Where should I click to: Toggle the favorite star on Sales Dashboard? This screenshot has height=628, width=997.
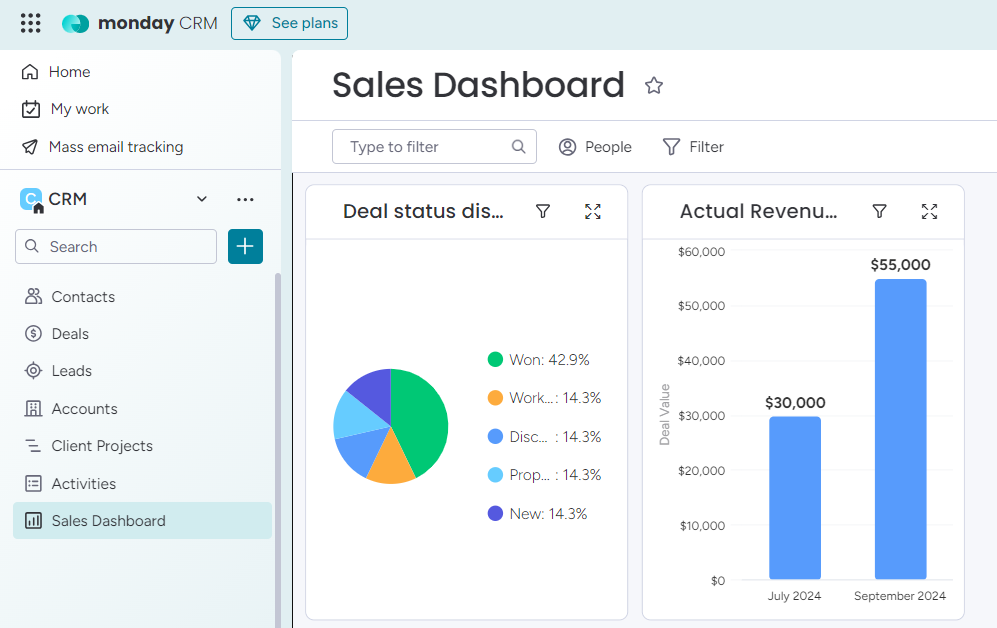pyautogui.click(x=654, y=85)
